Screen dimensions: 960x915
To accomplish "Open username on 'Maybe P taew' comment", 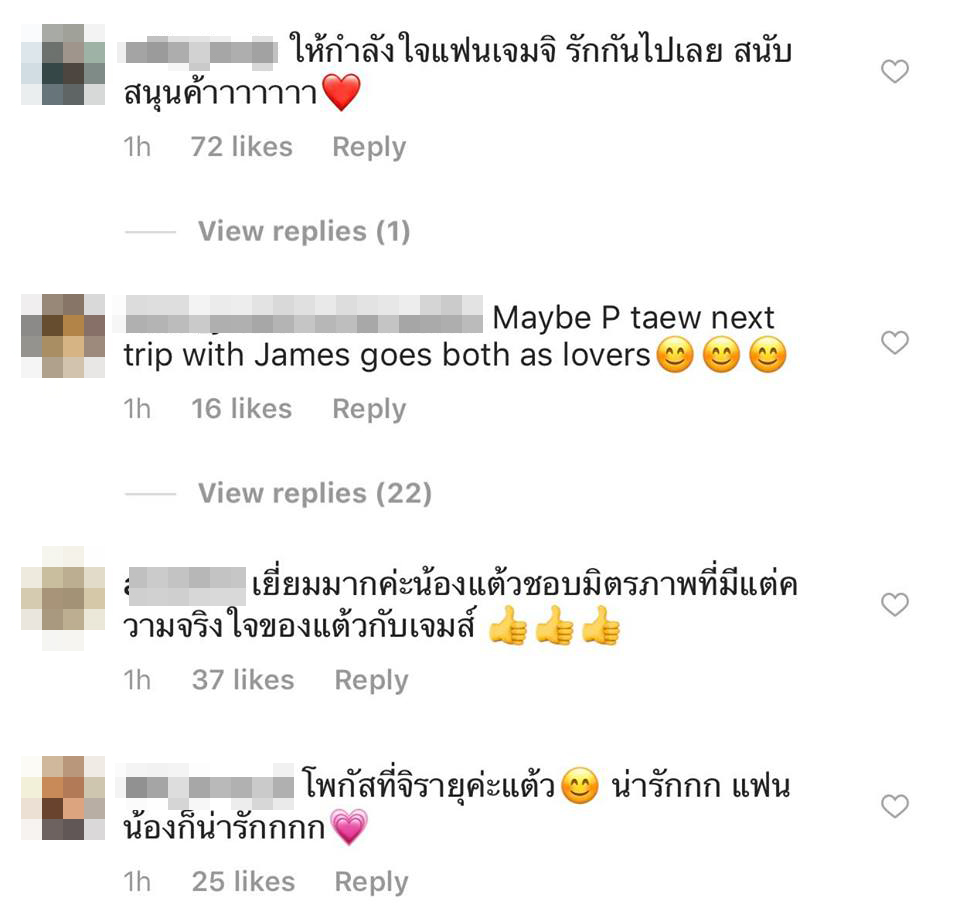I will pyautogui.click(x=304, y=315).
